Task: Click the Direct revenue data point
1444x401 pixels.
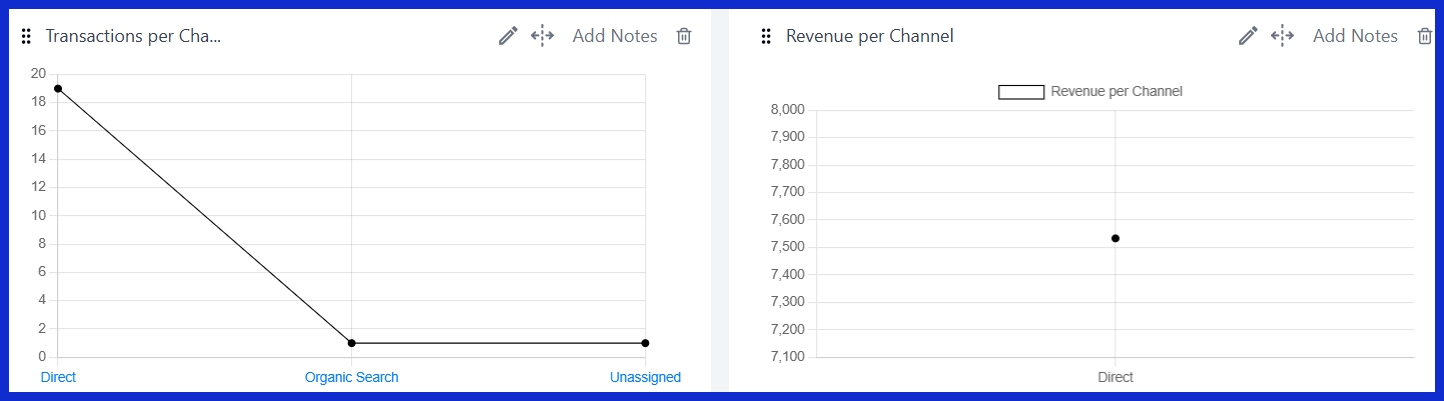Action: (1115, 238)
